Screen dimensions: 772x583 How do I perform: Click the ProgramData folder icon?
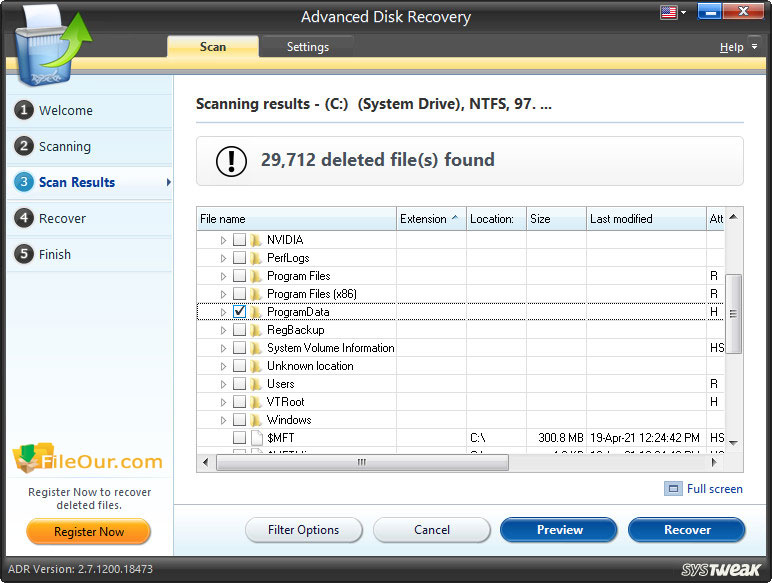point(256,312)
